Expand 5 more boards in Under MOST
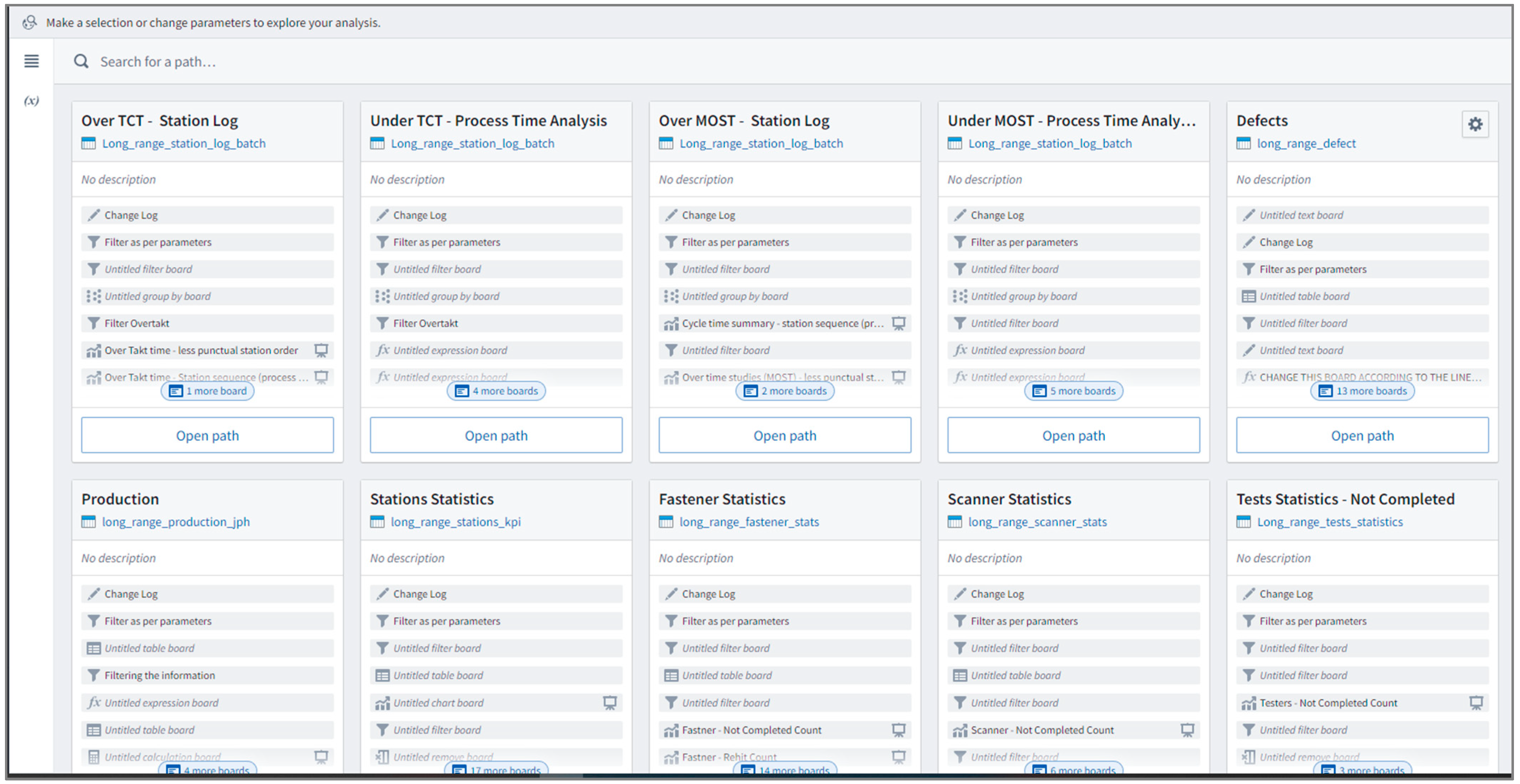The image size is (1520, 784). (x=1073, y=391)
